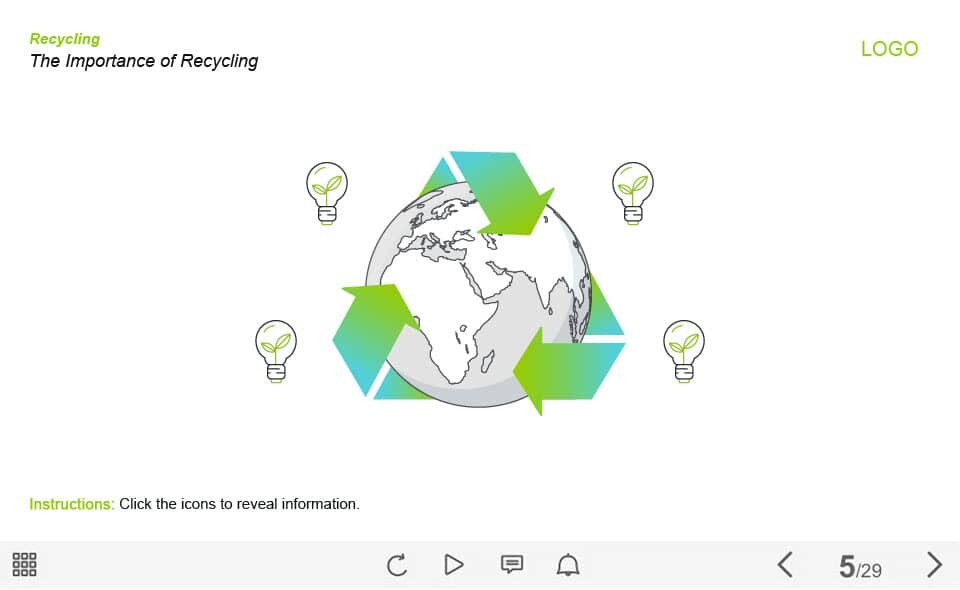This screenshot has width=960, height=590.
Task: Go to previous slide with left chevron
Action: click(786, 564)
